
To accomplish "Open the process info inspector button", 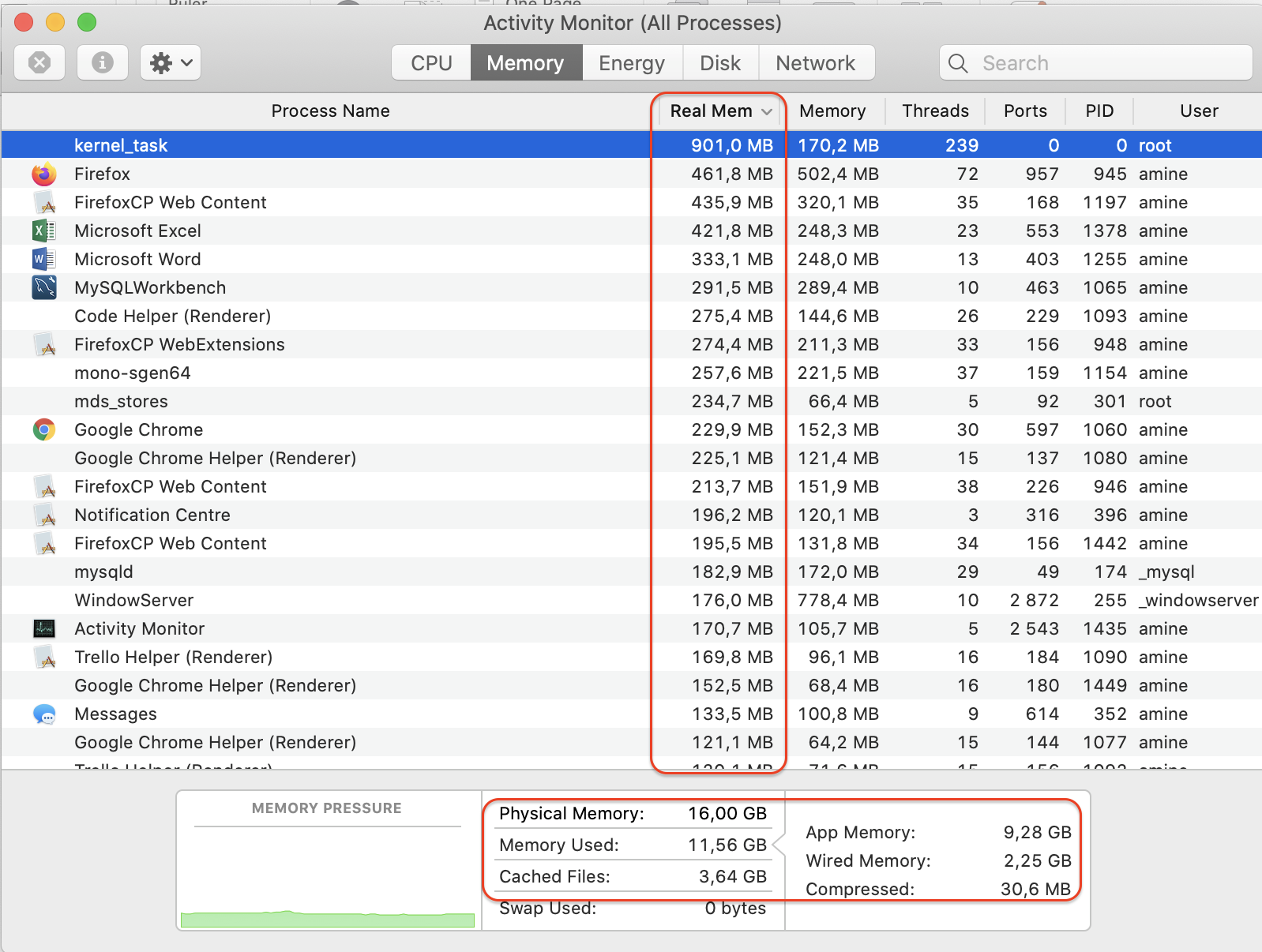I will pos(103,62).
